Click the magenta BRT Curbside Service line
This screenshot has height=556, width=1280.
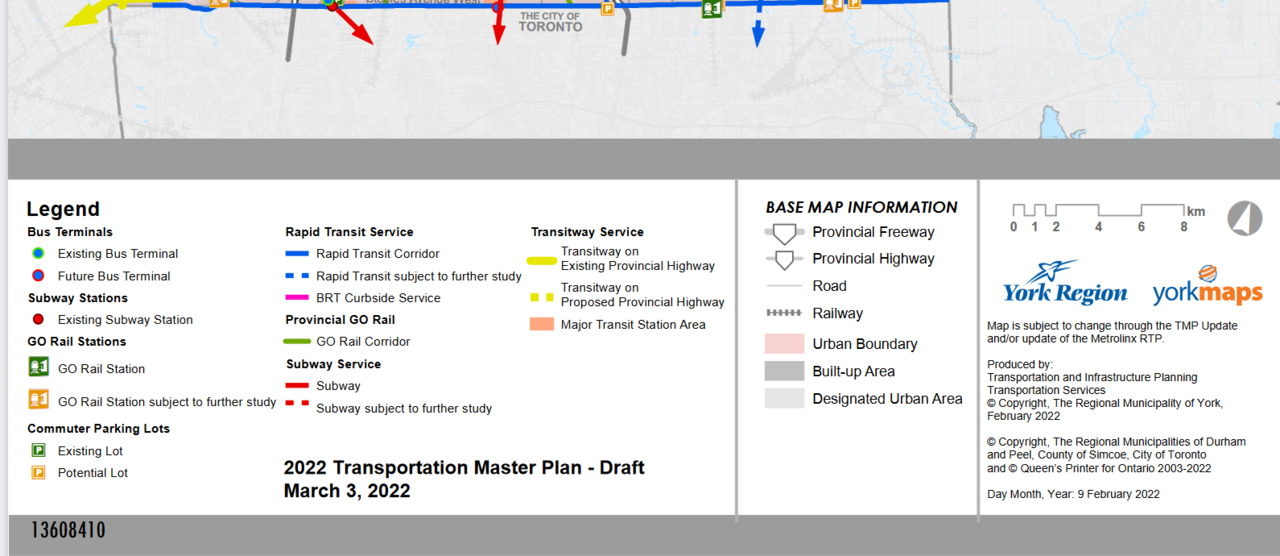296,298
